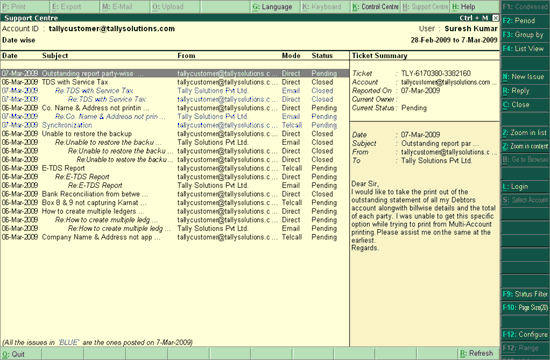The image size is (550, 360).
Task: Click the Ticket Summary heading
Action: (380, 55)
